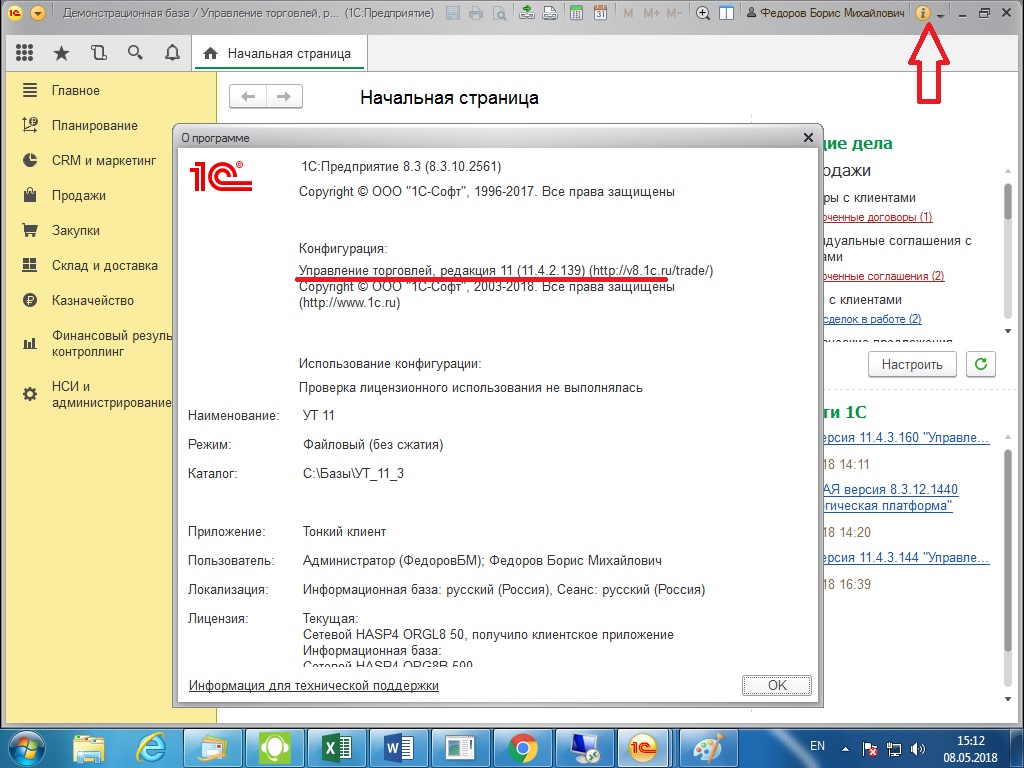Click the back navigation arrow
1024x768 pixels.
tap(248, 97)
